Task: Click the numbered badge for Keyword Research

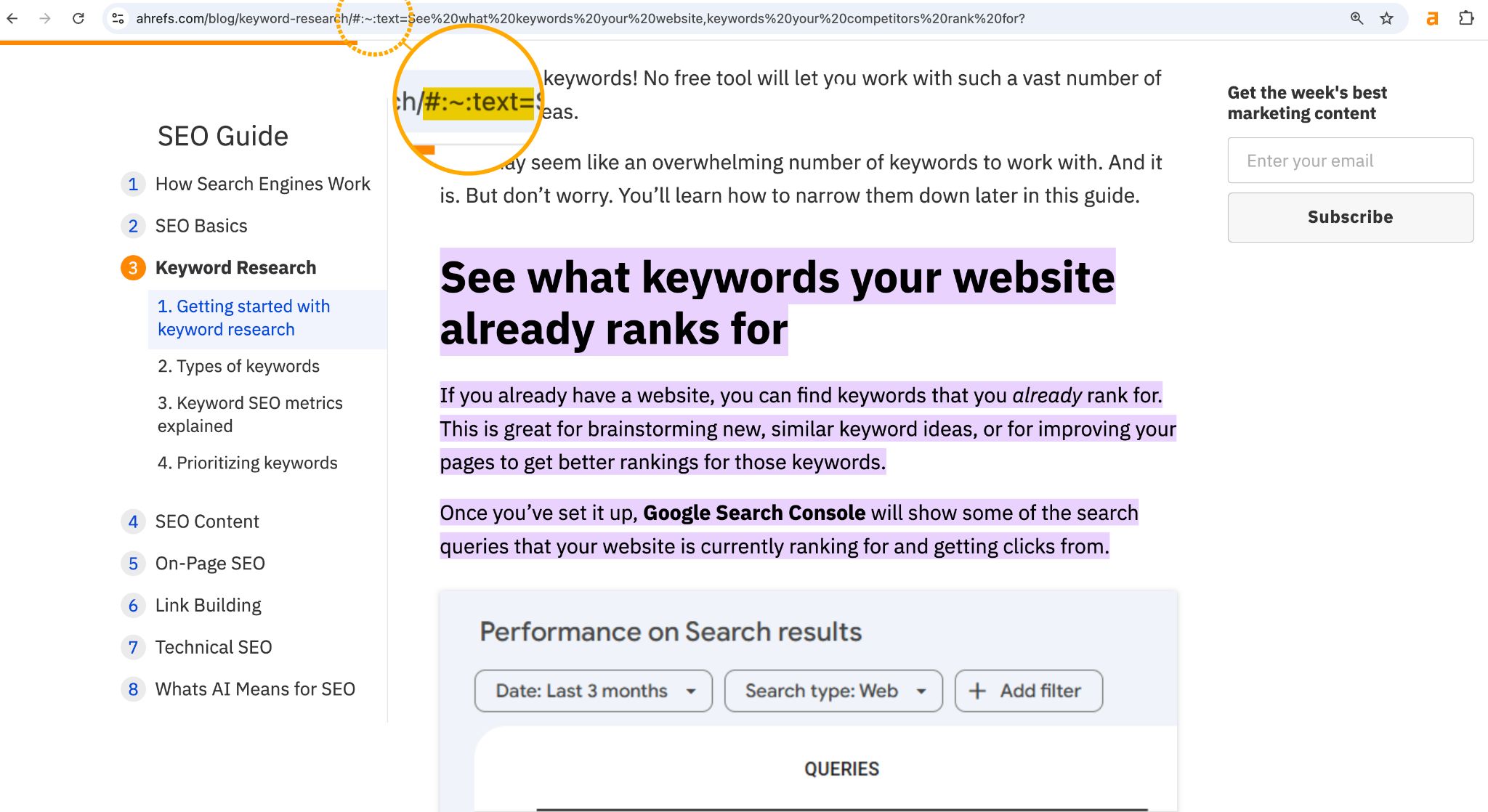Action: pyautogui.click(x=133, y=267)
